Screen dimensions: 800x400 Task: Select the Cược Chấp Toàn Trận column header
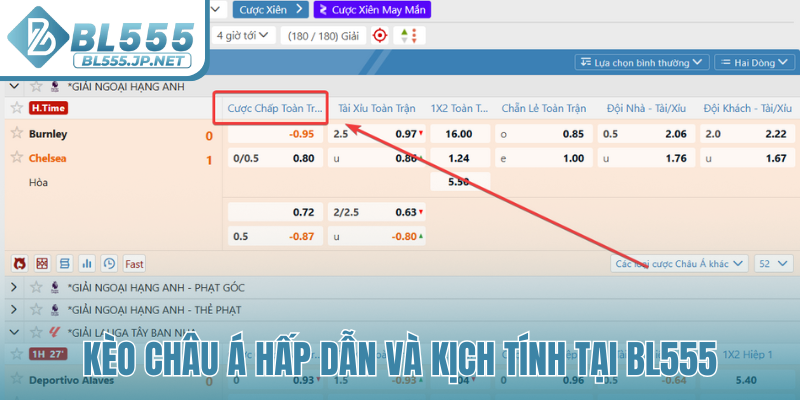(275, 108)
